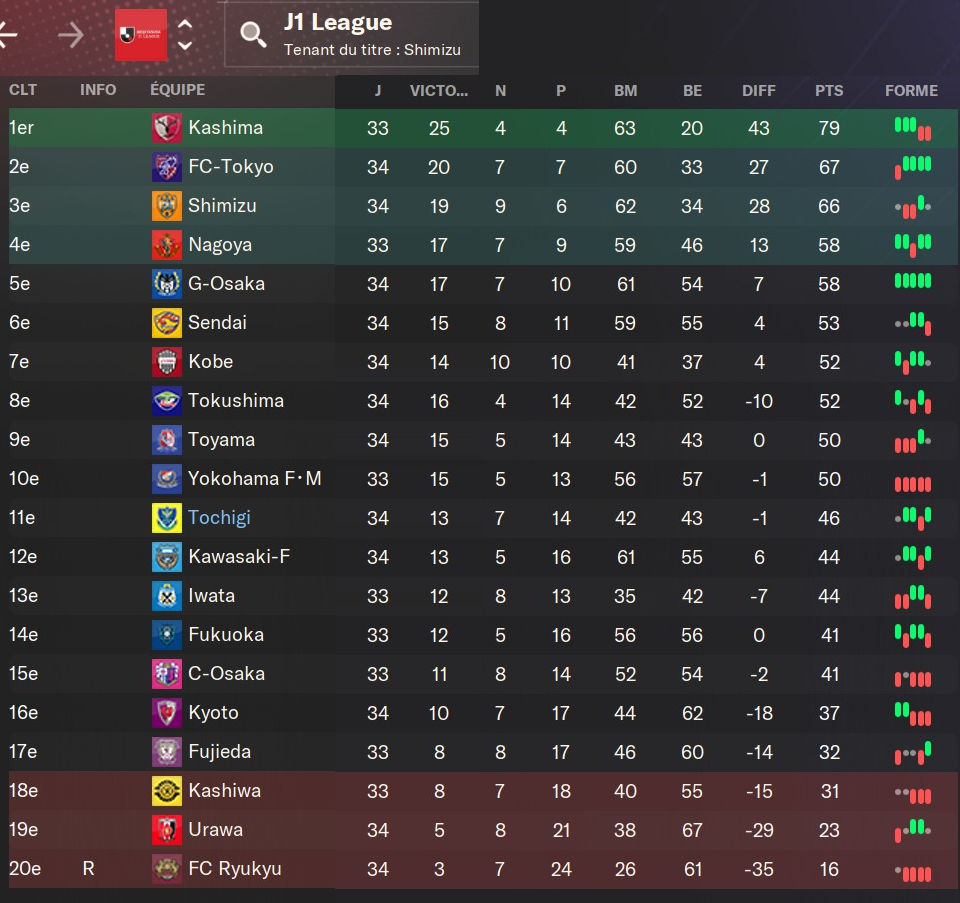Open the Shimizu team name
Viewport: 960px width, 903px height.
[x=222, y=206]
